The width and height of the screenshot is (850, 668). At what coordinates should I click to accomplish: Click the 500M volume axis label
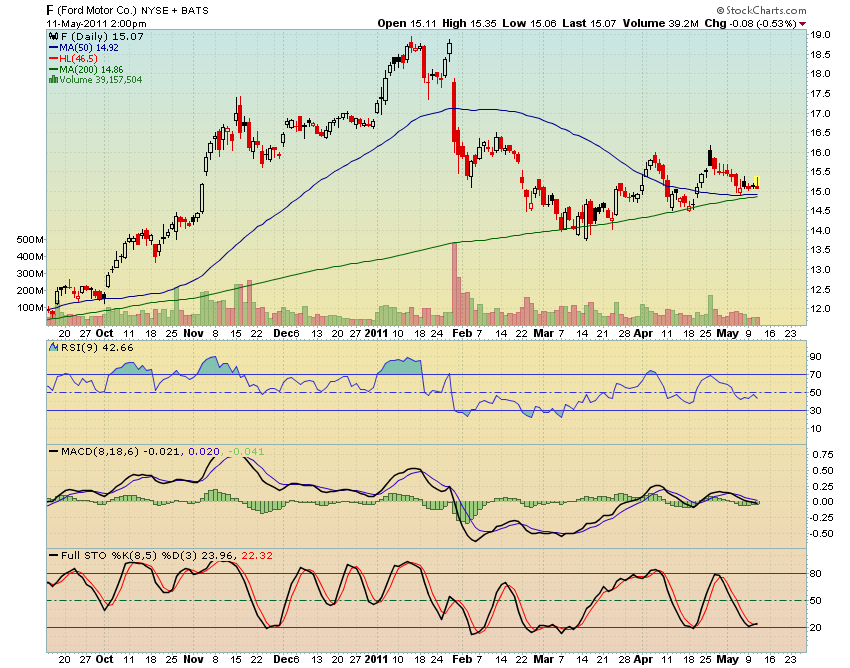click(30, 240)
